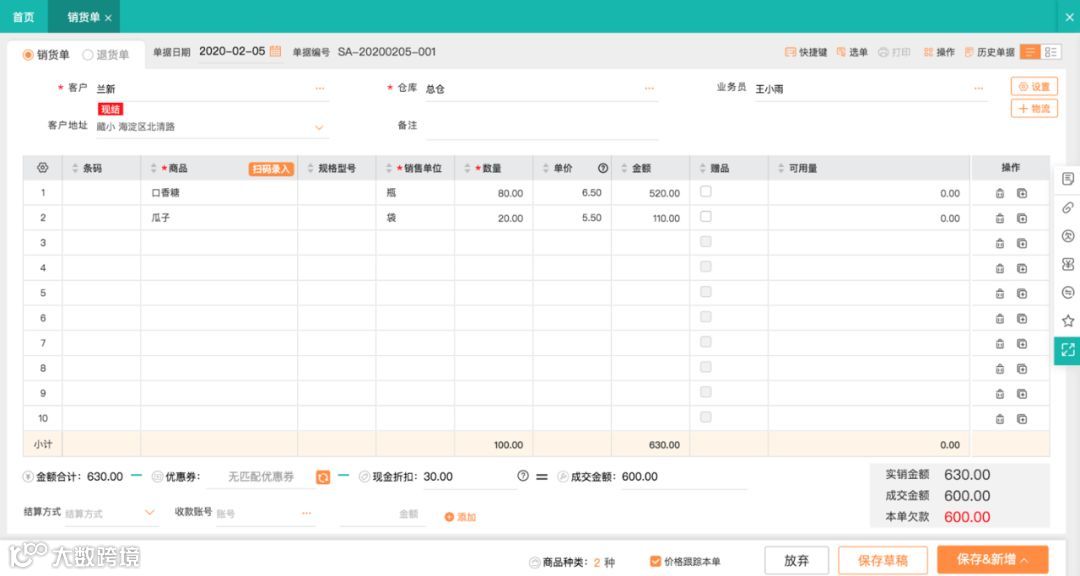Toggle the 价格跟踪本单 checkbox
This screenshot has height=576, width=1080.
pos(655,562)
